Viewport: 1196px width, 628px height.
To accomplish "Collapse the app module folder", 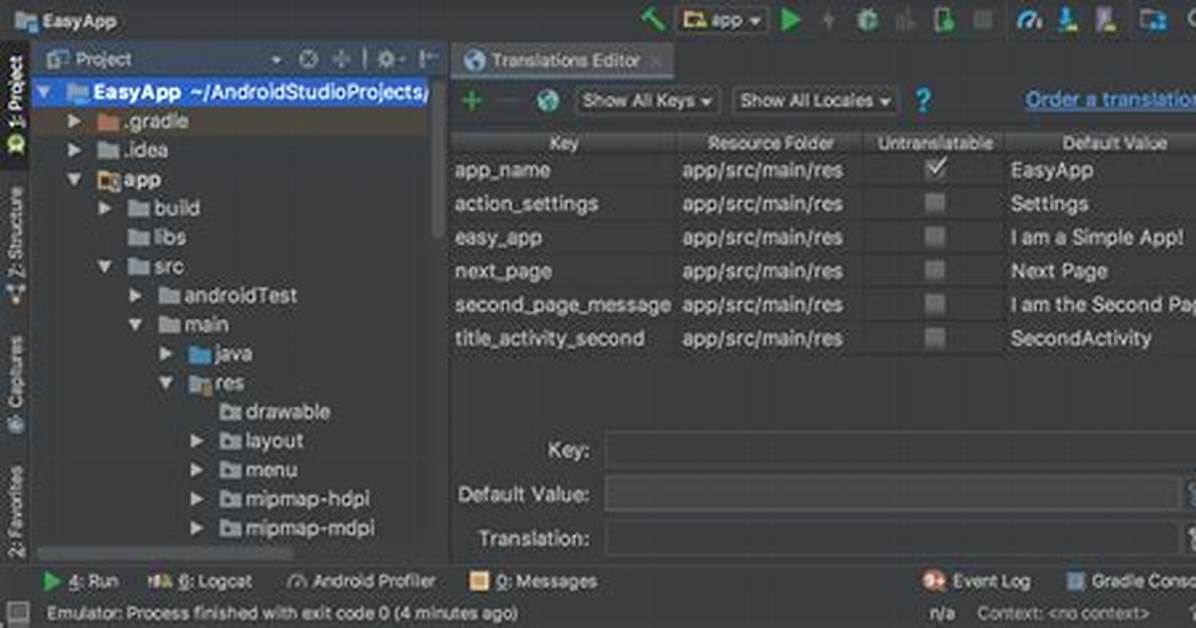I will coord(74,180).
